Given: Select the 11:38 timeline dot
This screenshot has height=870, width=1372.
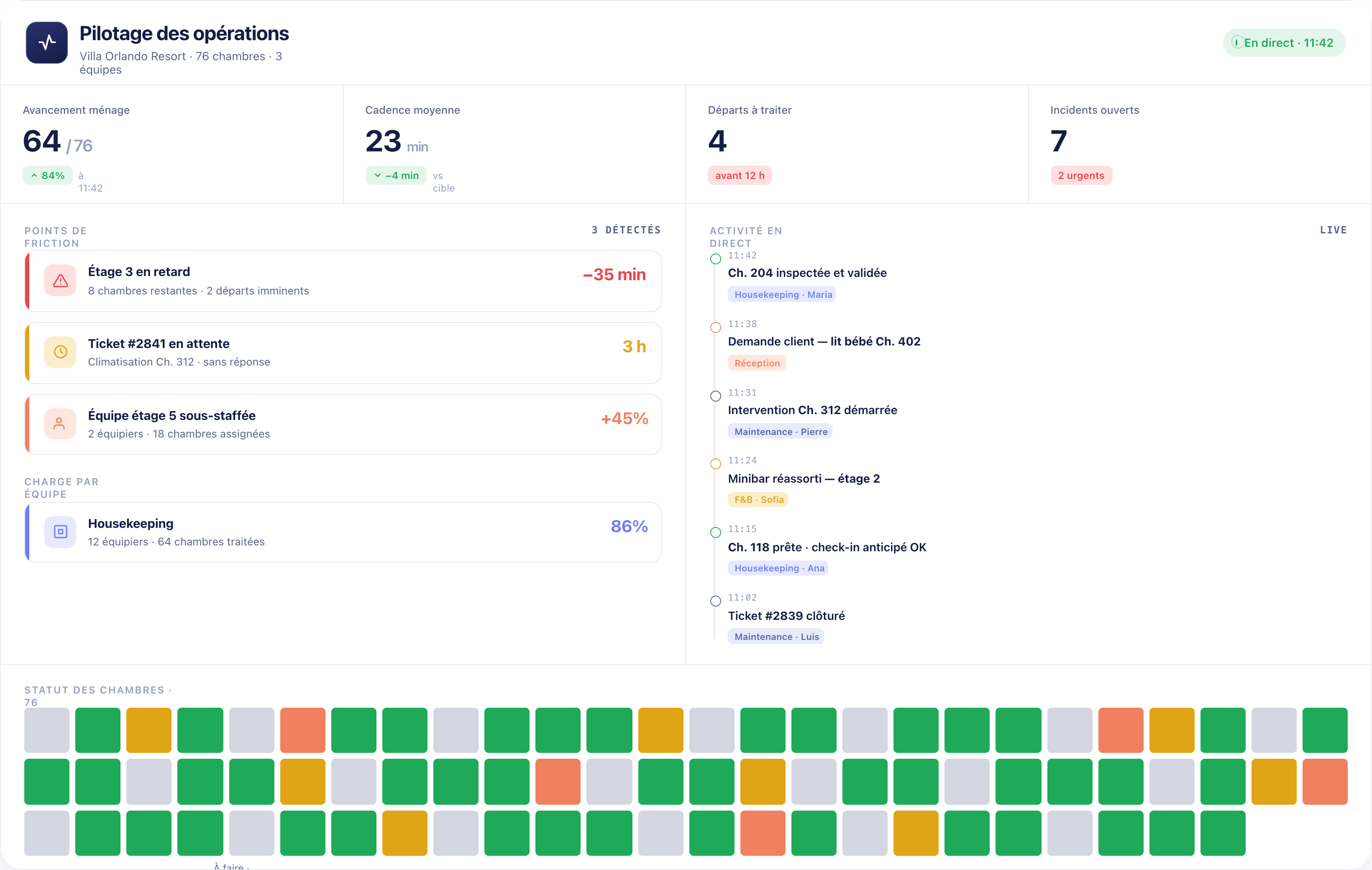Looking at the screenshot, I should (716, 328).
